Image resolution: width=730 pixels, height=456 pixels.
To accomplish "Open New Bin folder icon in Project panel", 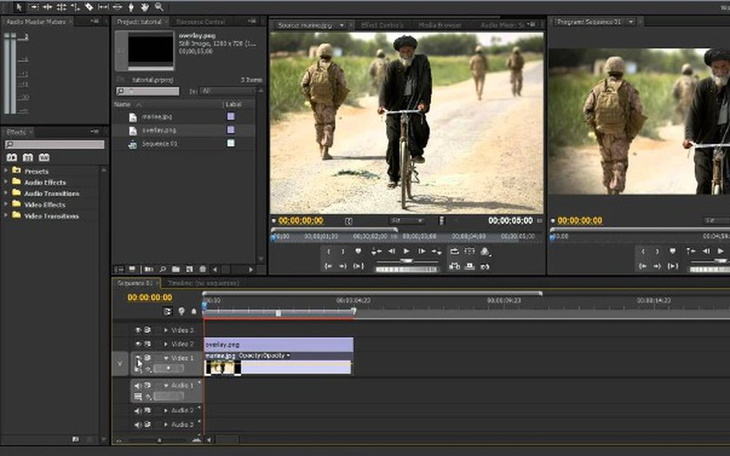I will pyautogui.click(x=176, y=269).
